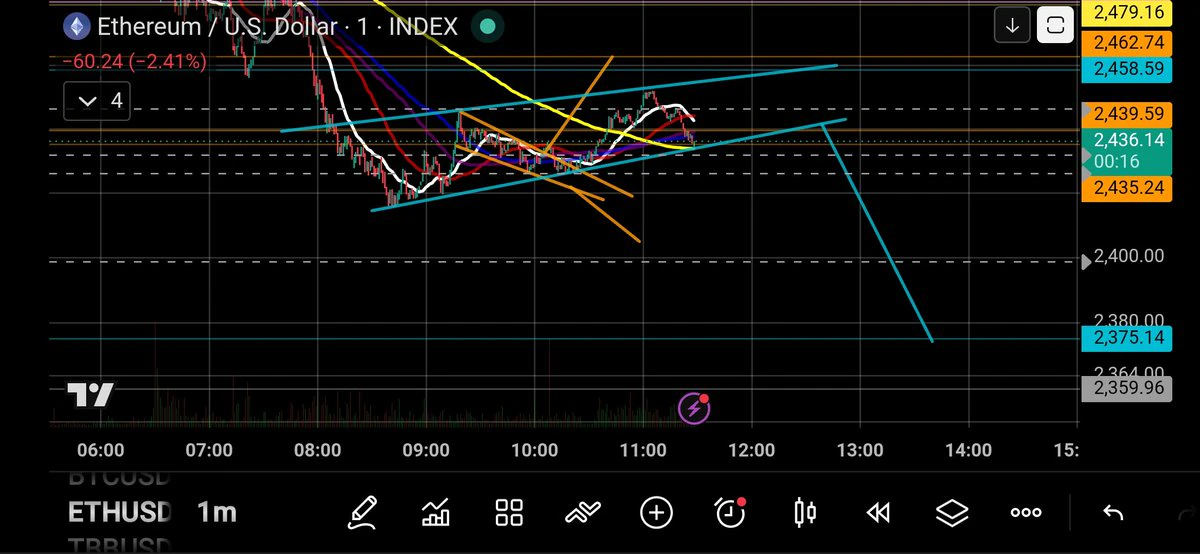Tap the 2,400.00 price axis label

click(x=1129, y=256)
